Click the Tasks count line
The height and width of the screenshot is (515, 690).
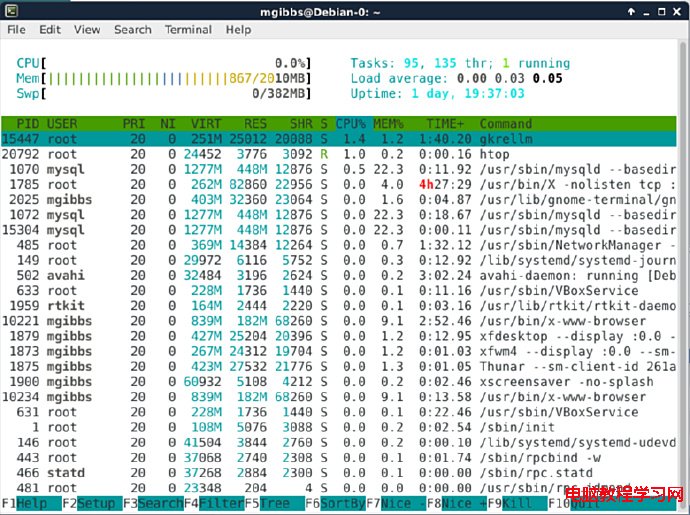(x=460, y=63)
